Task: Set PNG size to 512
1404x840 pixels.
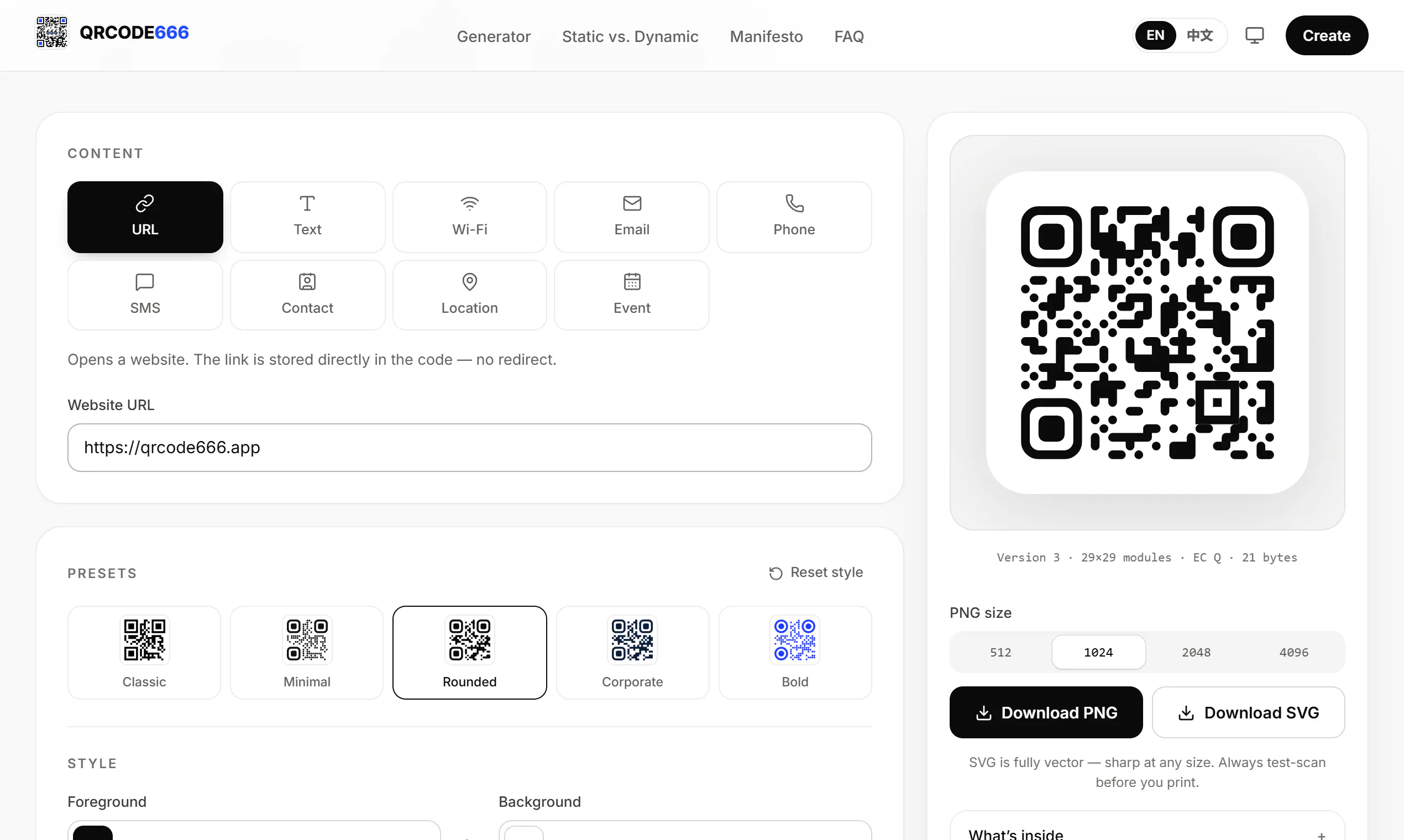Action: (x=1000, y=652)
